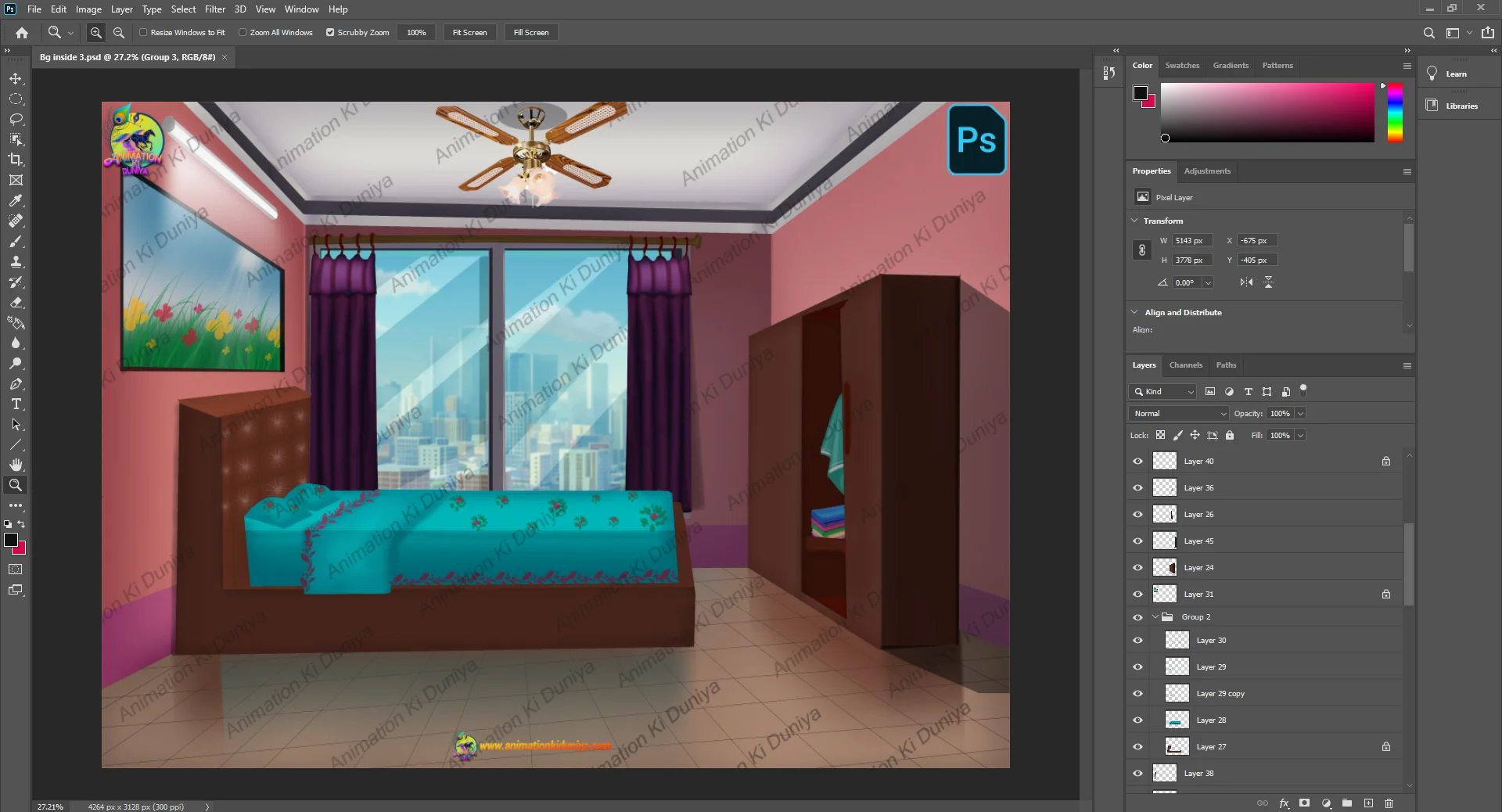1502x812 pixels.
Task: Select the Lasso tool
Action: [16, 120]
